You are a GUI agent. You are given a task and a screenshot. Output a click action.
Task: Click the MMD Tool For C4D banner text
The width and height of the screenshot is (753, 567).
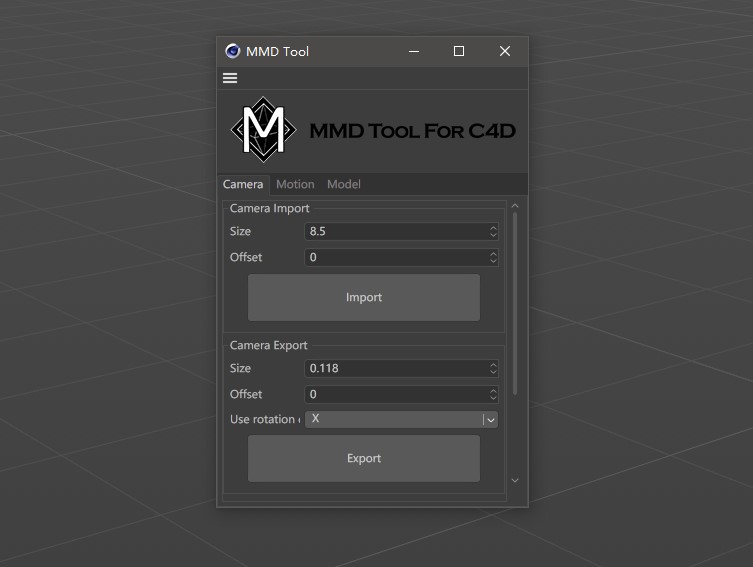[x=413, y=131]
